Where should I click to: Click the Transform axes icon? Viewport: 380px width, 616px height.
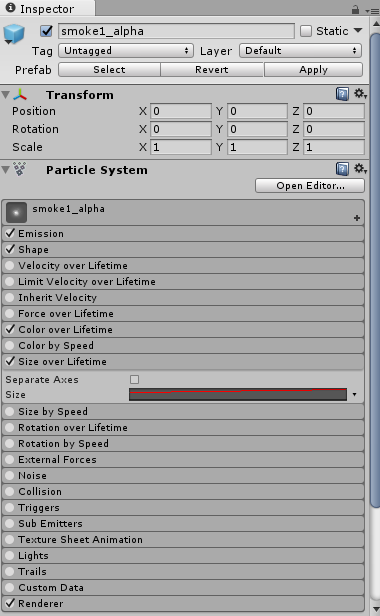[20, 95]
